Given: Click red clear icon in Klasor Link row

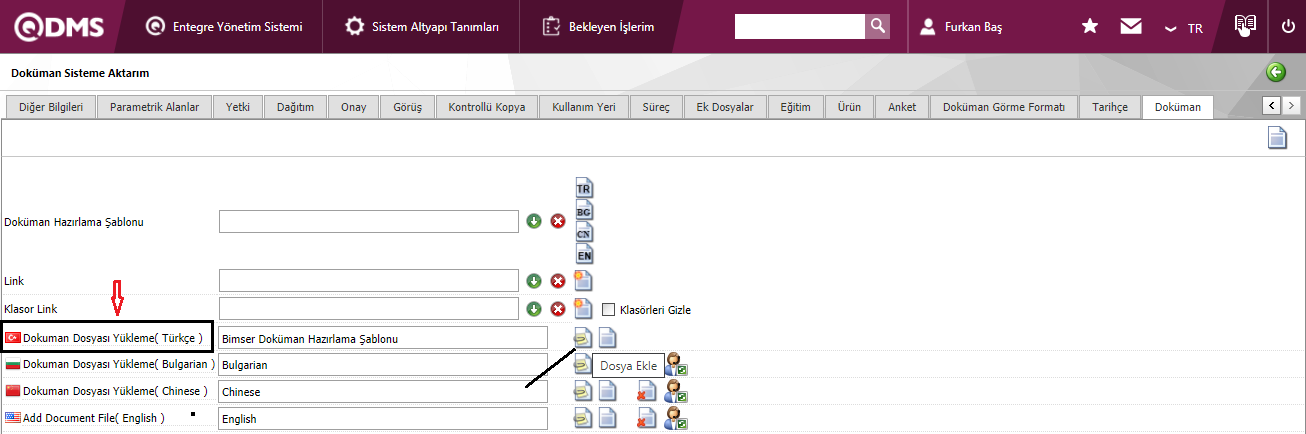Looking at the screenshot, I should pyautogui.click(x=558, y=309).
